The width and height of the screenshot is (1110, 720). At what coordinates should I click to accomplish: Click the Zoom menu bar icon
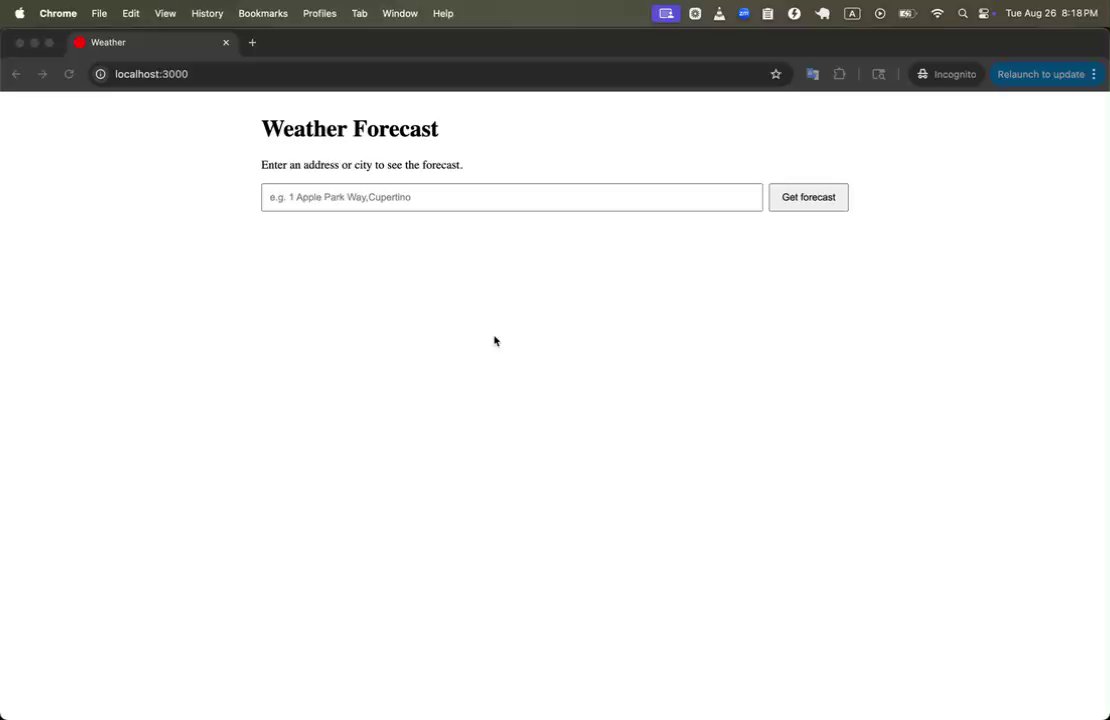(744, 13)
